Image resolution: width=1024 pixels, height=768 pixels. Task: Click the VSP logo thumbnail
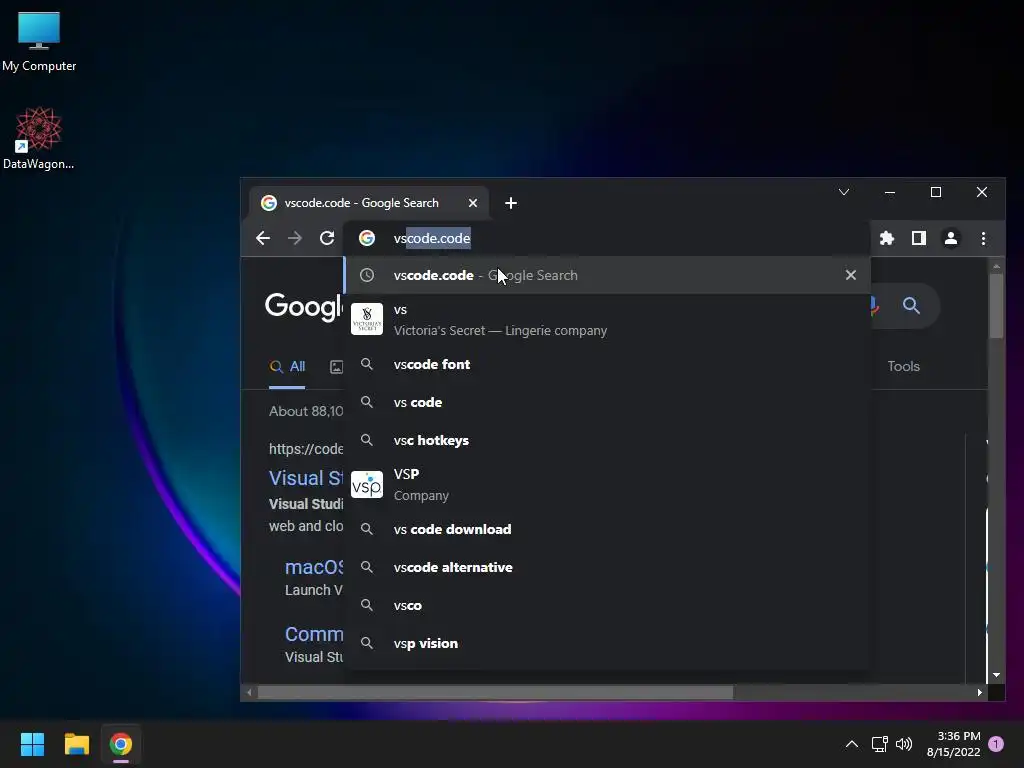coord(367,485)
